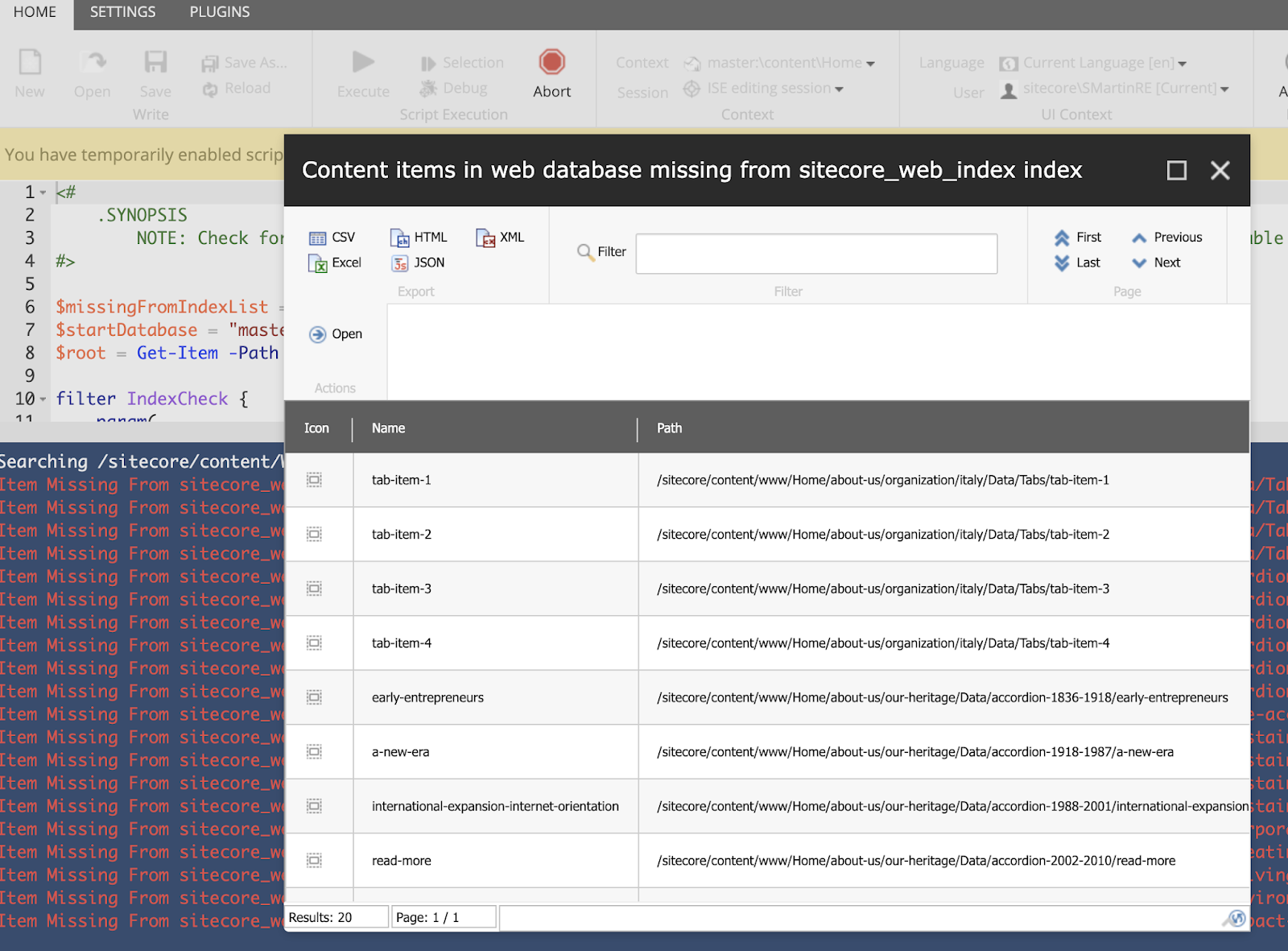Go to Next page of results
1288x951 pixels.
click(1156, 263)
